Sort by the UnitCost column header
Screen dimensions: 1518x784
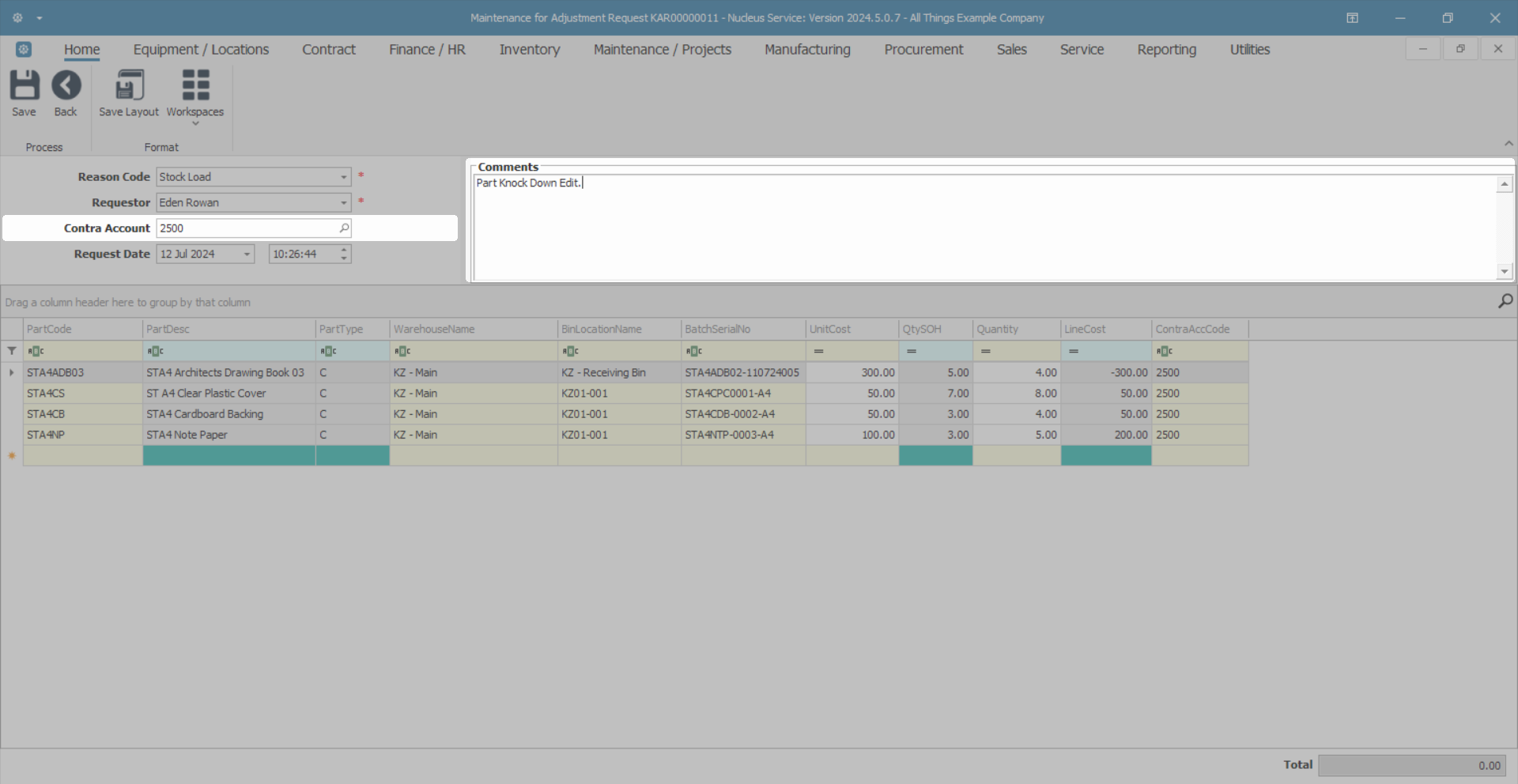pos(852,330)
